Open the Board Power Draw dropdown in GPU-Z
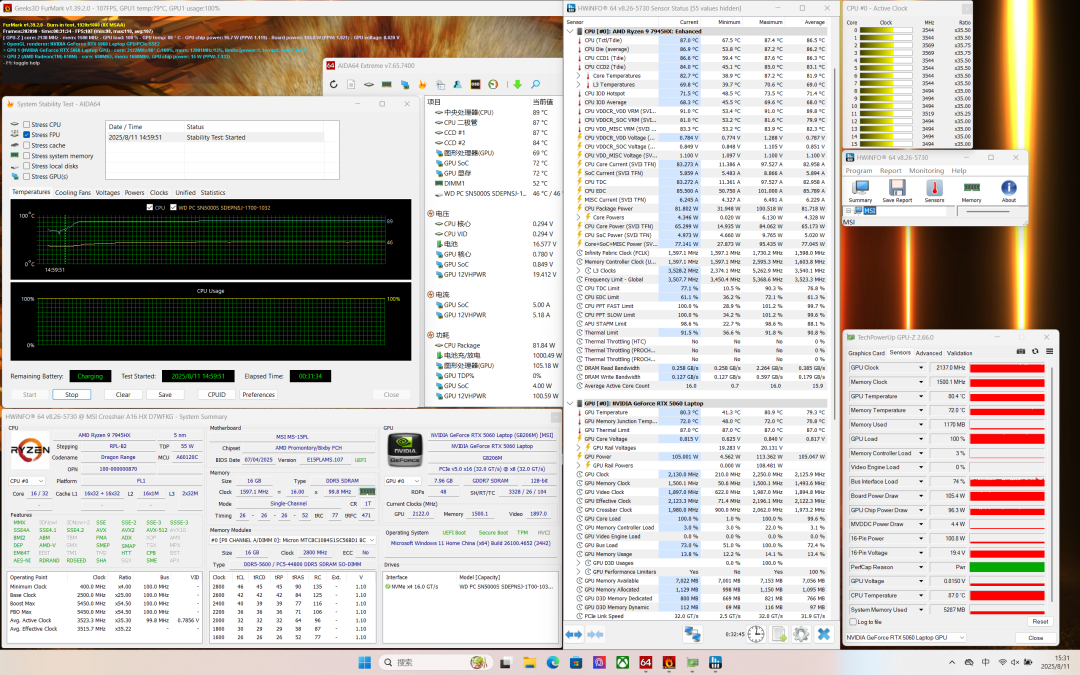The image size is (1080, 675). pyautogui.click(x=921, y=496)
